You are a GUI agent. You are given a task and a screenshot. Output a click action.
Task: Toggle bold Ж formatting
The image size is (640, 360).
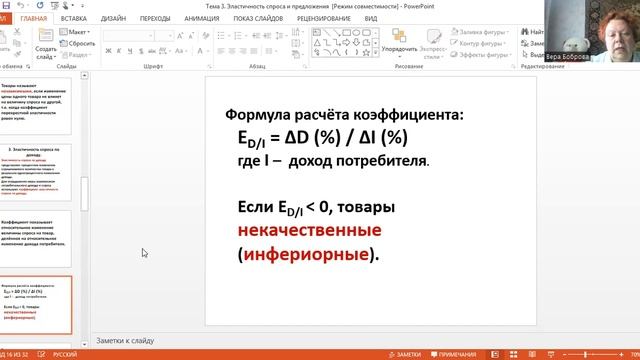(x=108, y=51)
